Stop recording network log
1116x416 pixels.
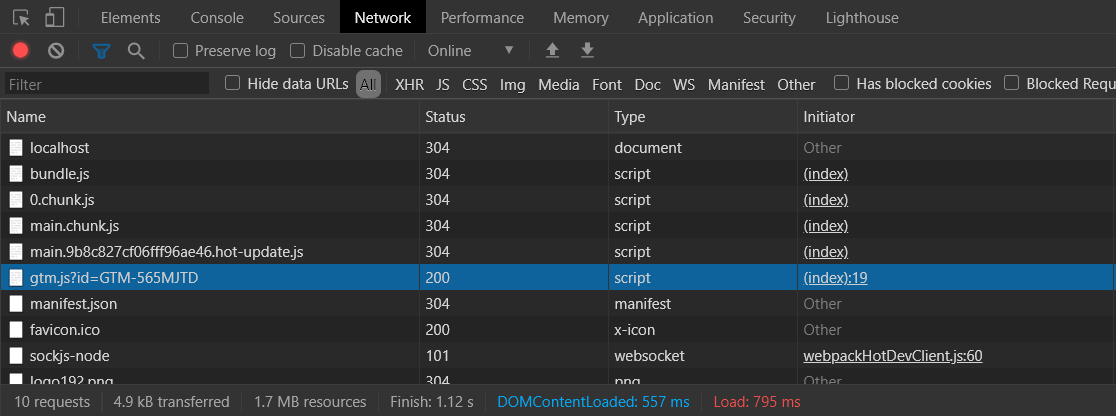[x=20, y=50]
